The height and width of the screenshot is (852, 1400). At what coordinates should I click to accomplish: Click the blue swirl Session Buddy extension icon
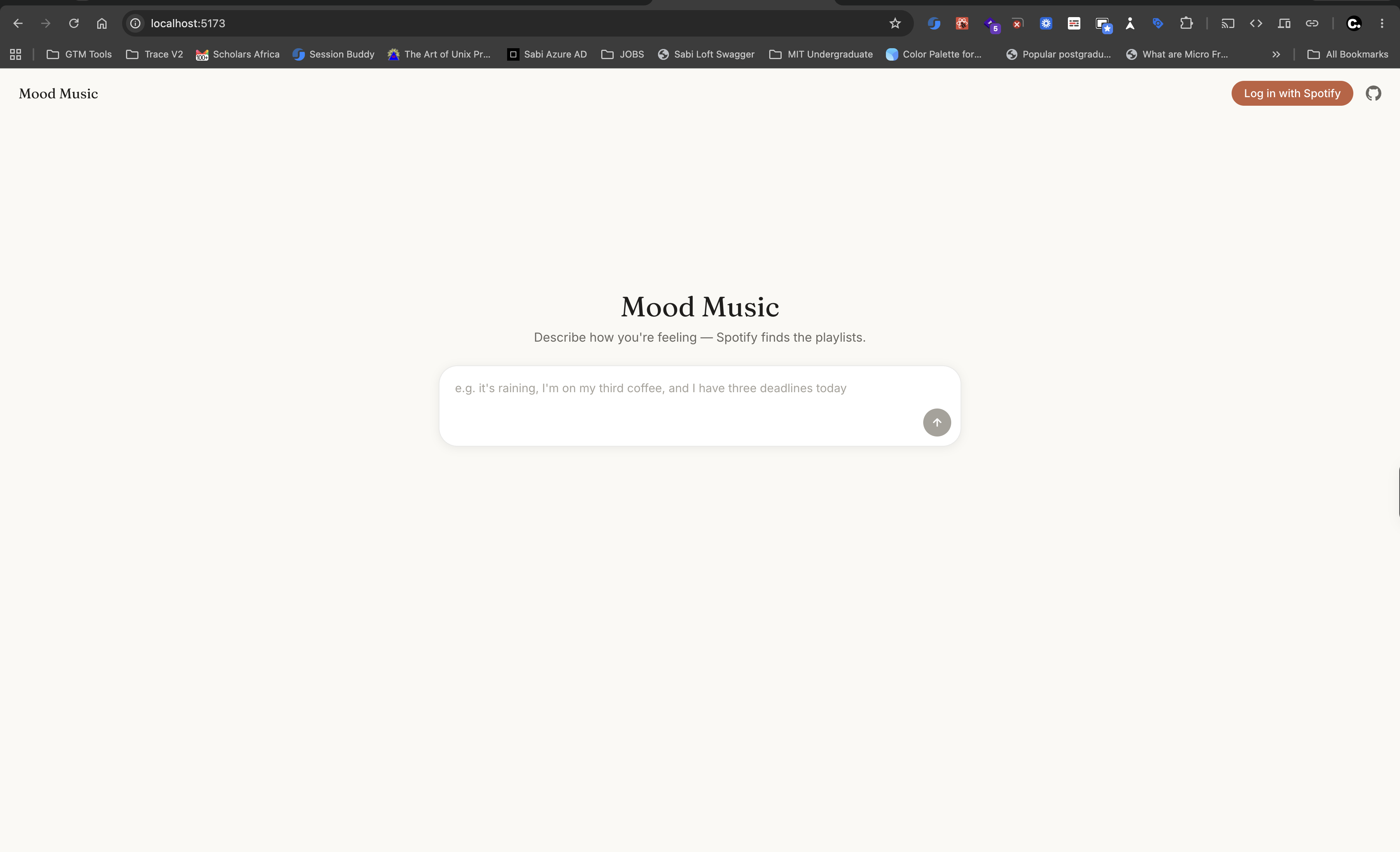(934, 23)
